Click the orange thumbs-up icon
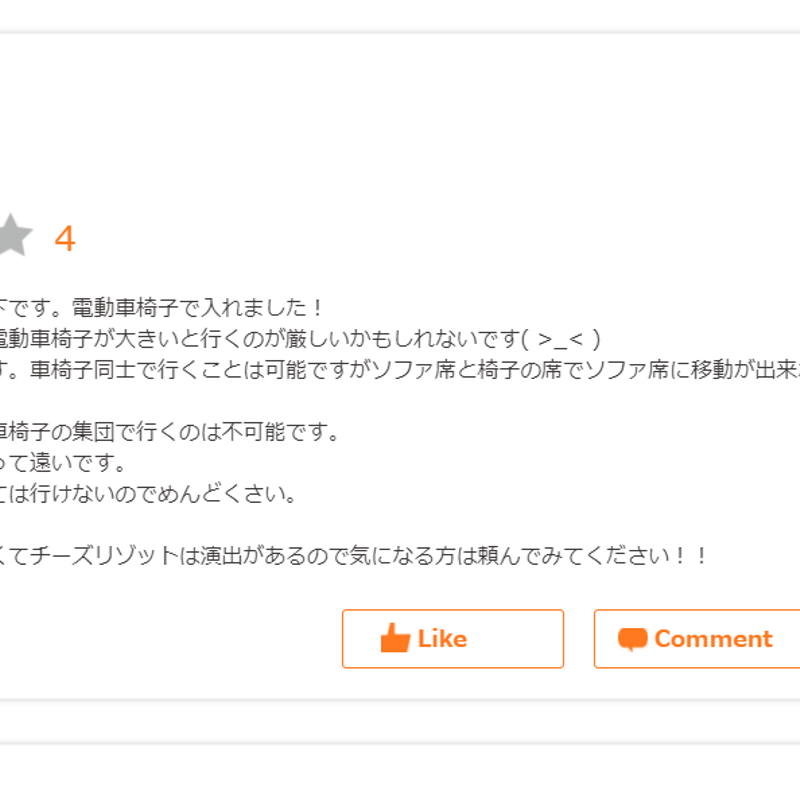This screenshot has height=800, width=800. click(x=395, y=638)
